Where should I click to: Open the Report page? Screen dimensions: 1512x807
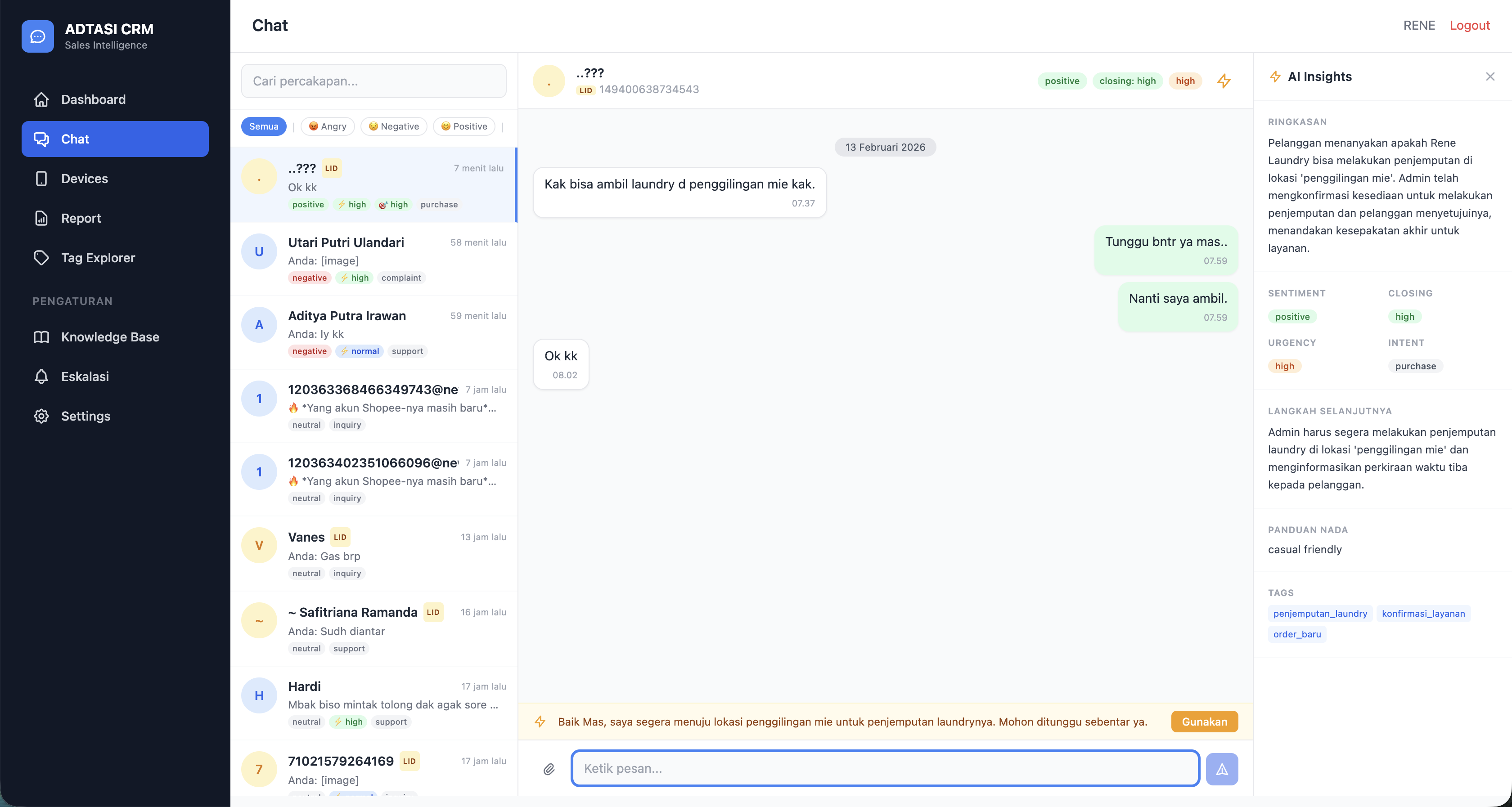coord(81,218)
